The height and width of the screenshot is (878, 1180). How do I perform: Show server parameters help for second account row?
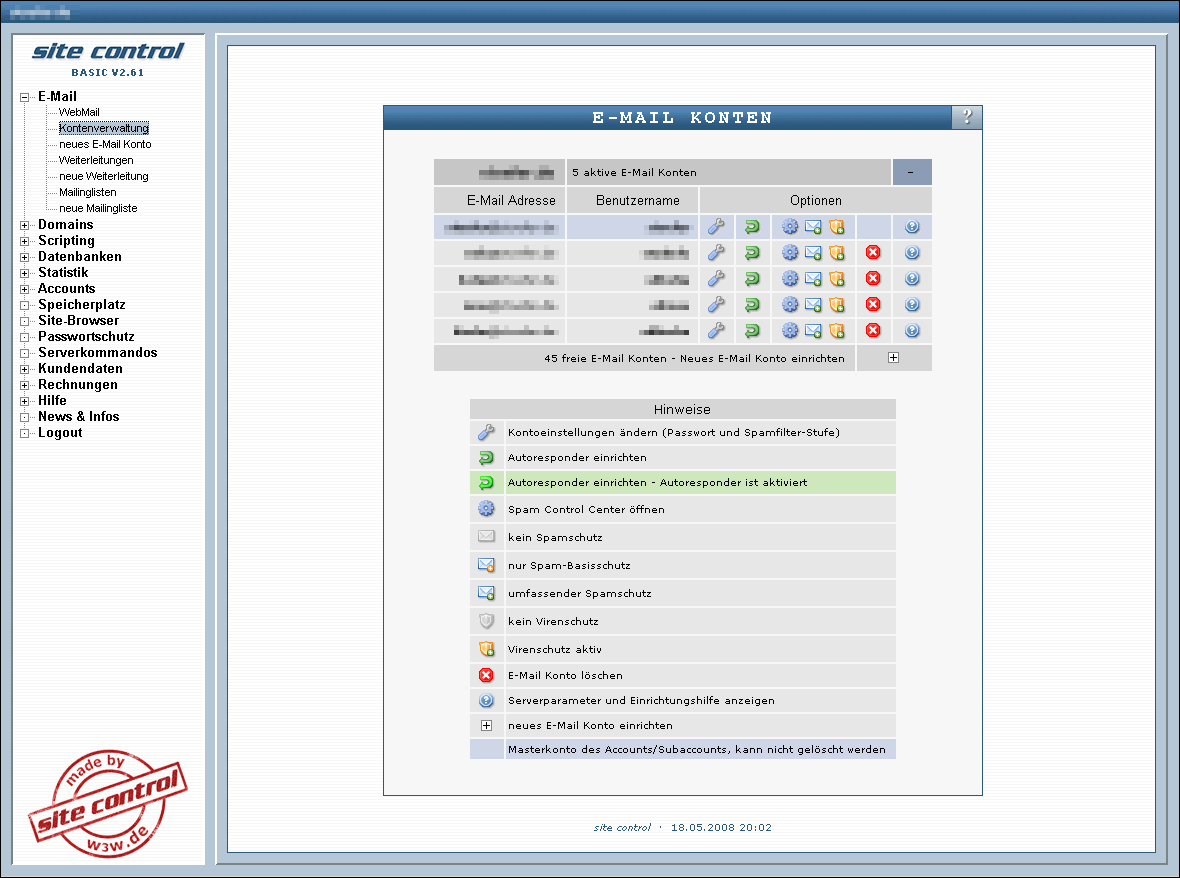coord(912,253)
